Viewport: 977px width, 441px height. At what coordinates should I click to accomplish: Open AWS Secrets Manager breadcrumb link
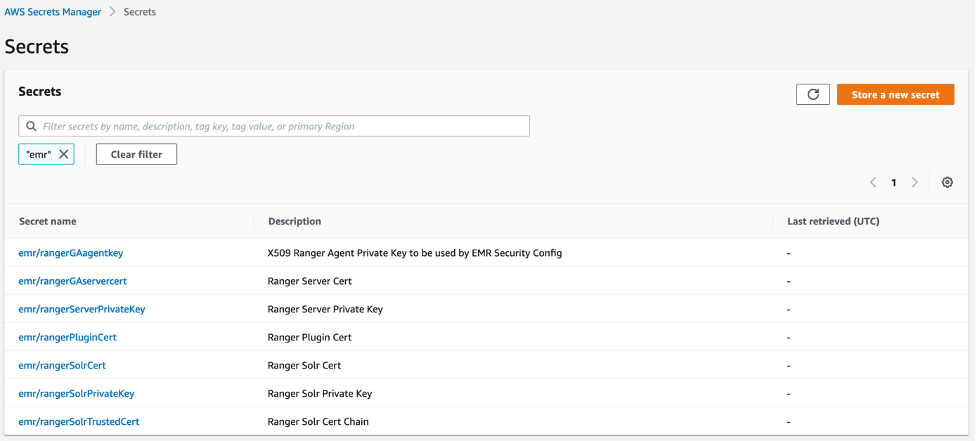click(x=54, y=12)
